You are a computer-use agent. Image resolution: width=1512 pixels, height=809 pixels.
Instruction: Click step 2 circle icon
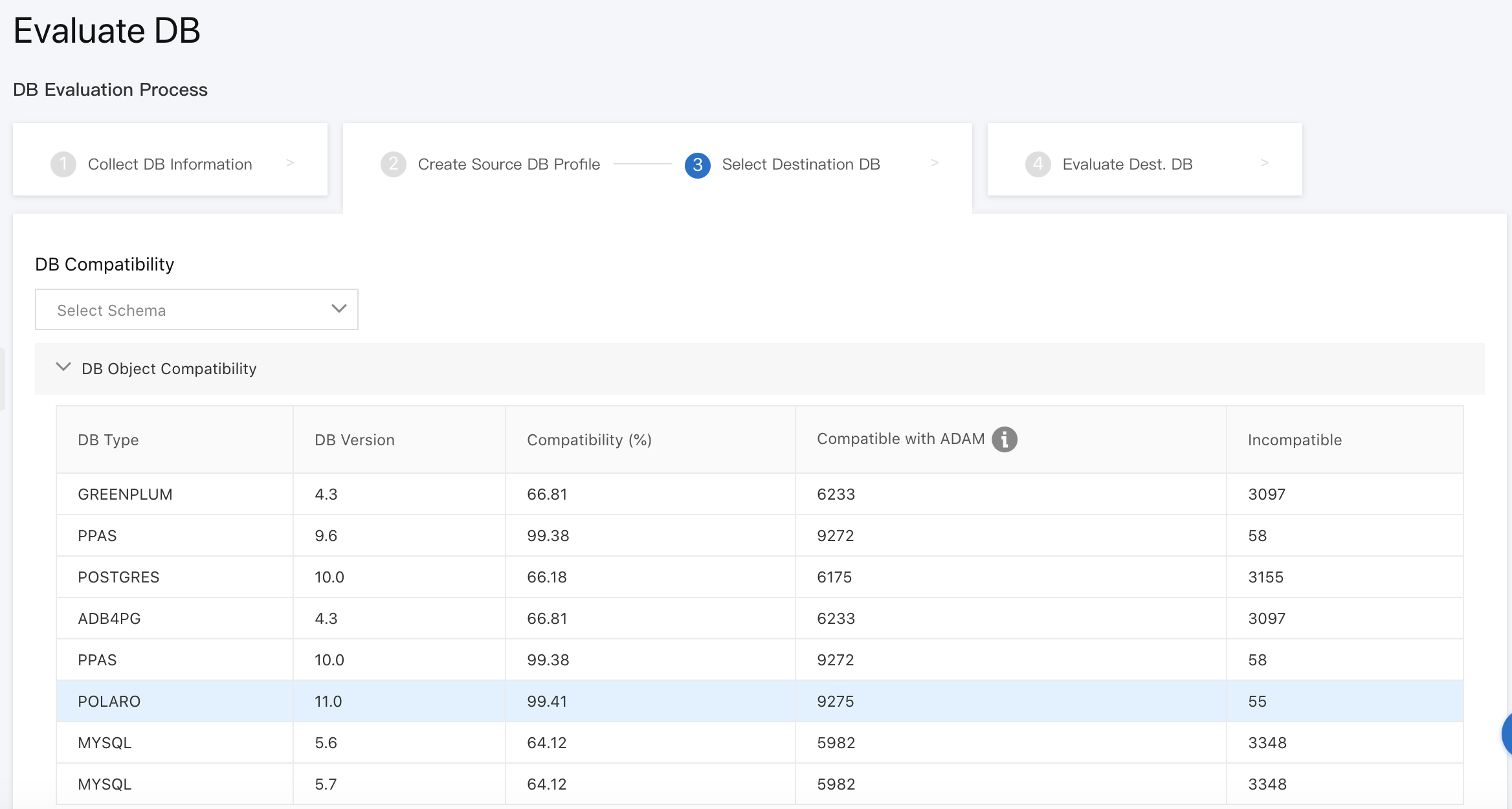pos(393,164)
